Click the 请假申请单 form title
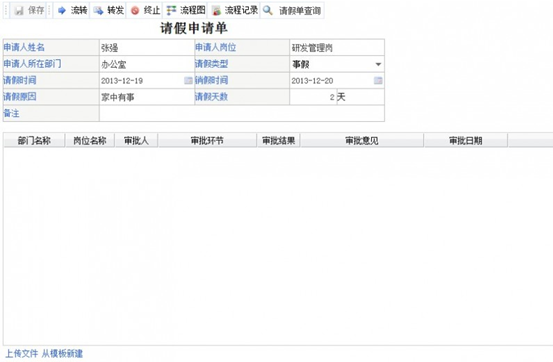Screen dimensions: 553x362 tap(194, 28)
